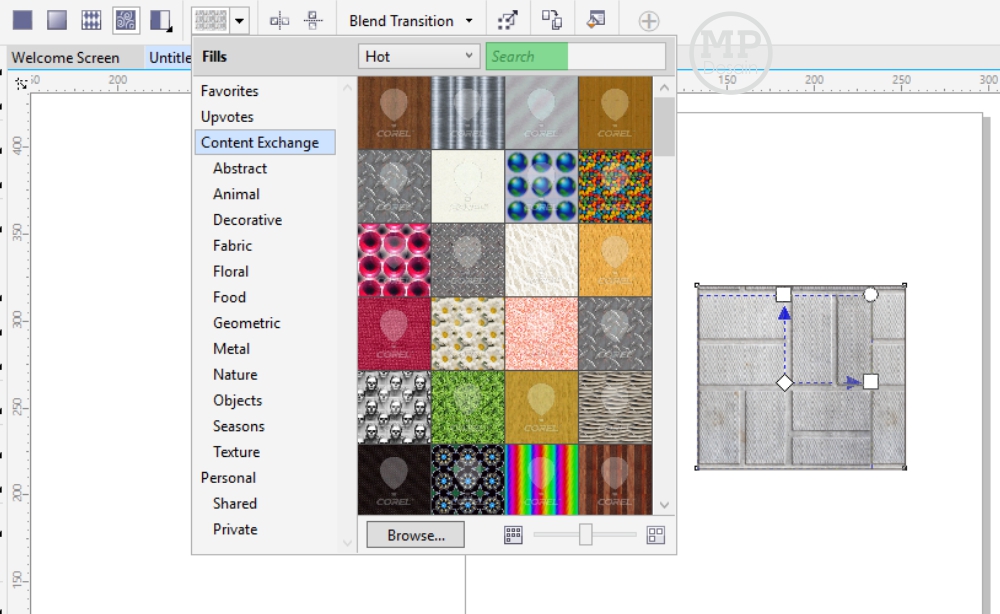The height and width of the screenshot is (614, 1000).
Task: Open the Hot sorting dropdown
Action: click(x=418, y=55)
